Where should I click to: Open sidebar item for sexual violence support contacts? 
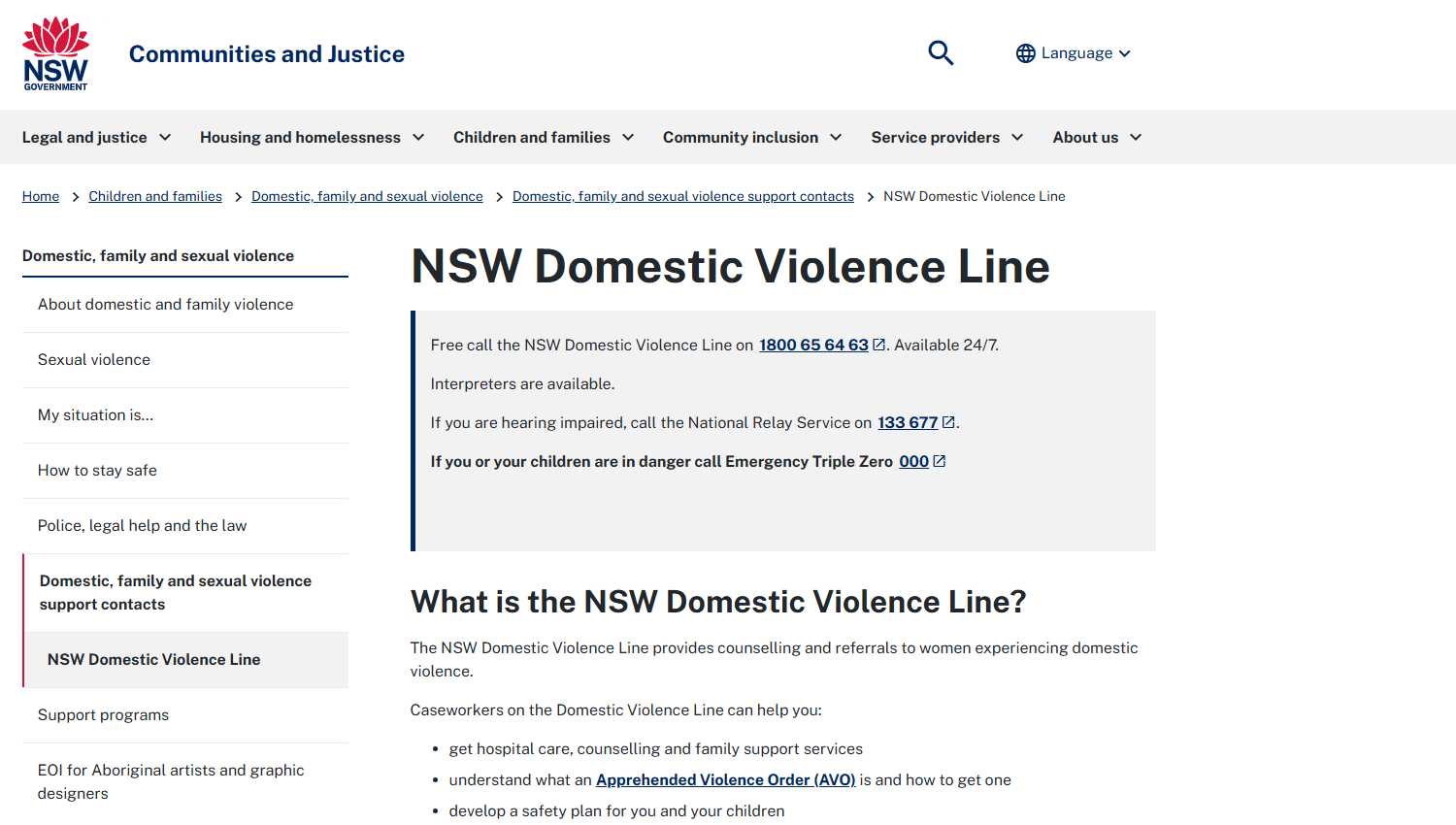coord(185,593)
